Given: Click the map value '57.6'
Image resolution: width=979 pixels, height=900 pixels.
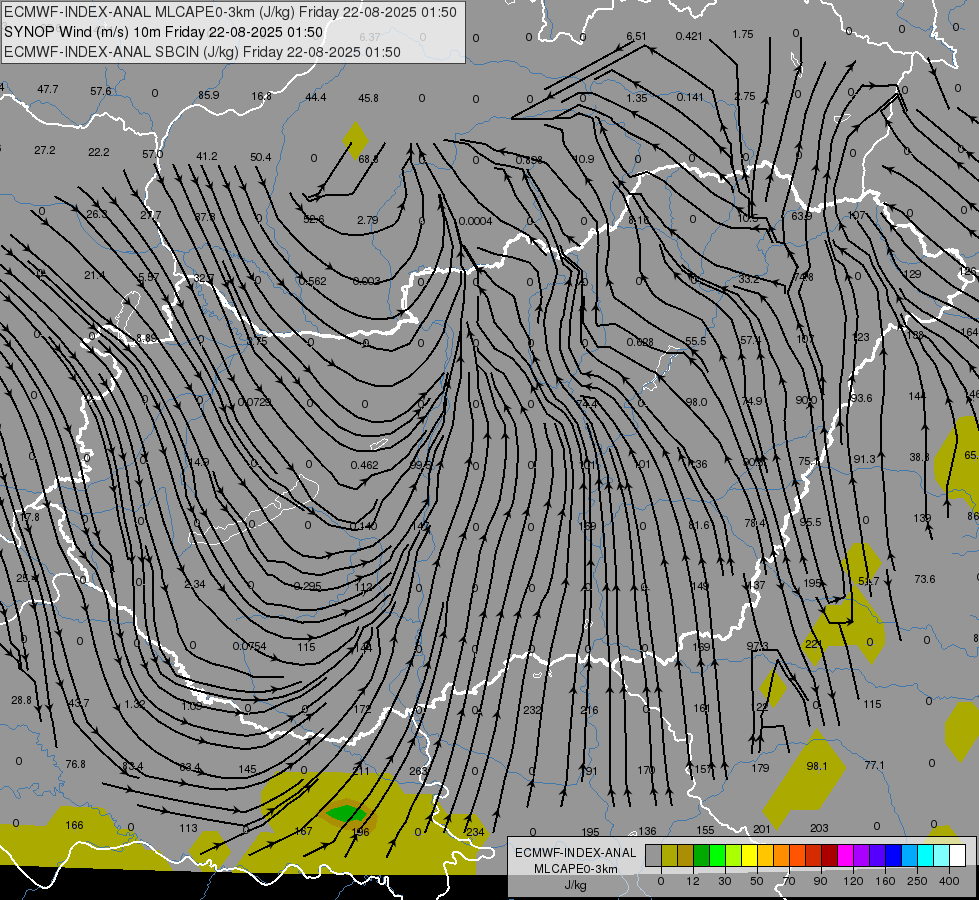Looking at the screenshot, I should pos(101,91).
